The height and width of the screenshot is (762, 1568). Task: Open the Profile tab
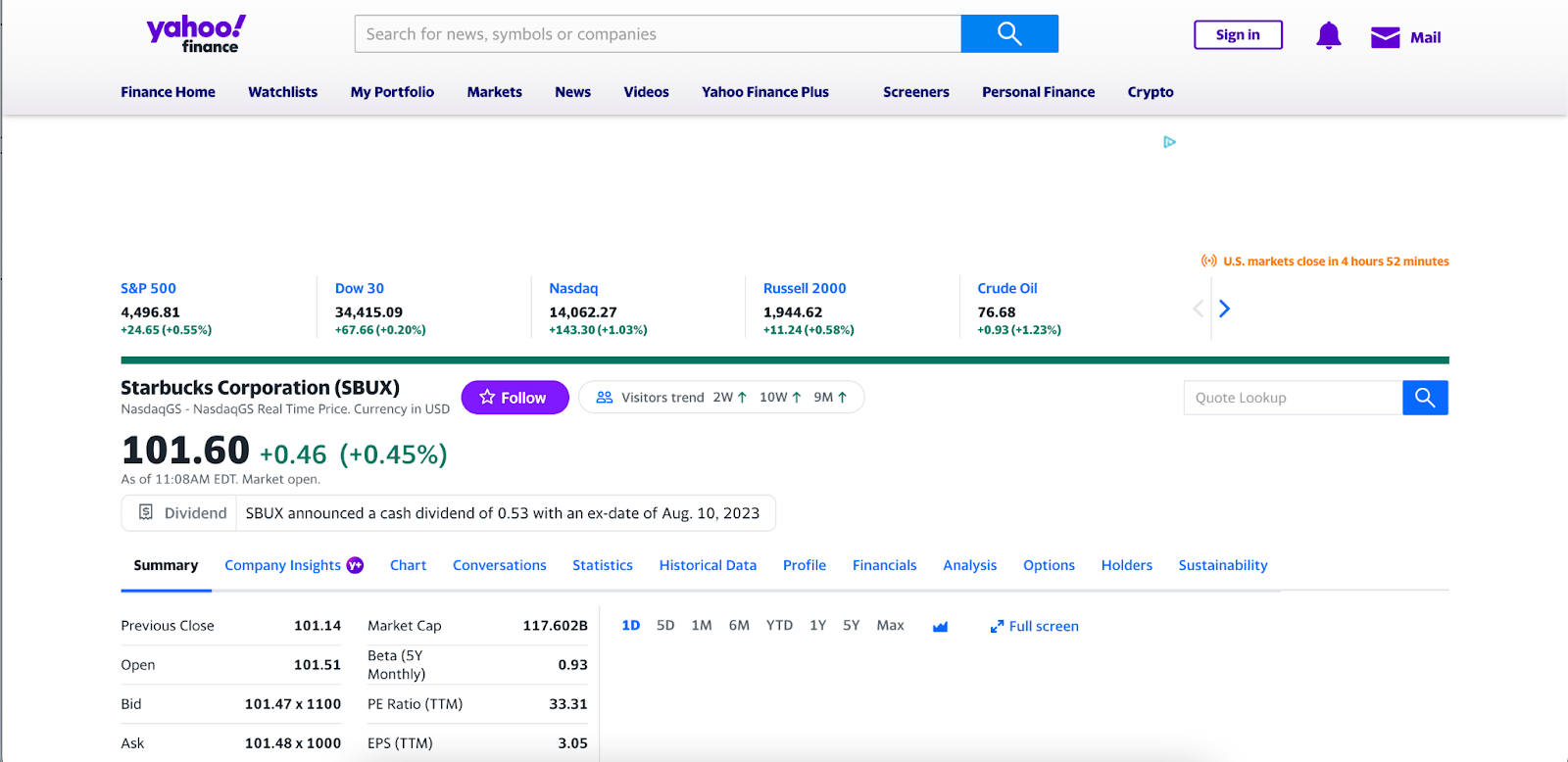click(805, 565)
